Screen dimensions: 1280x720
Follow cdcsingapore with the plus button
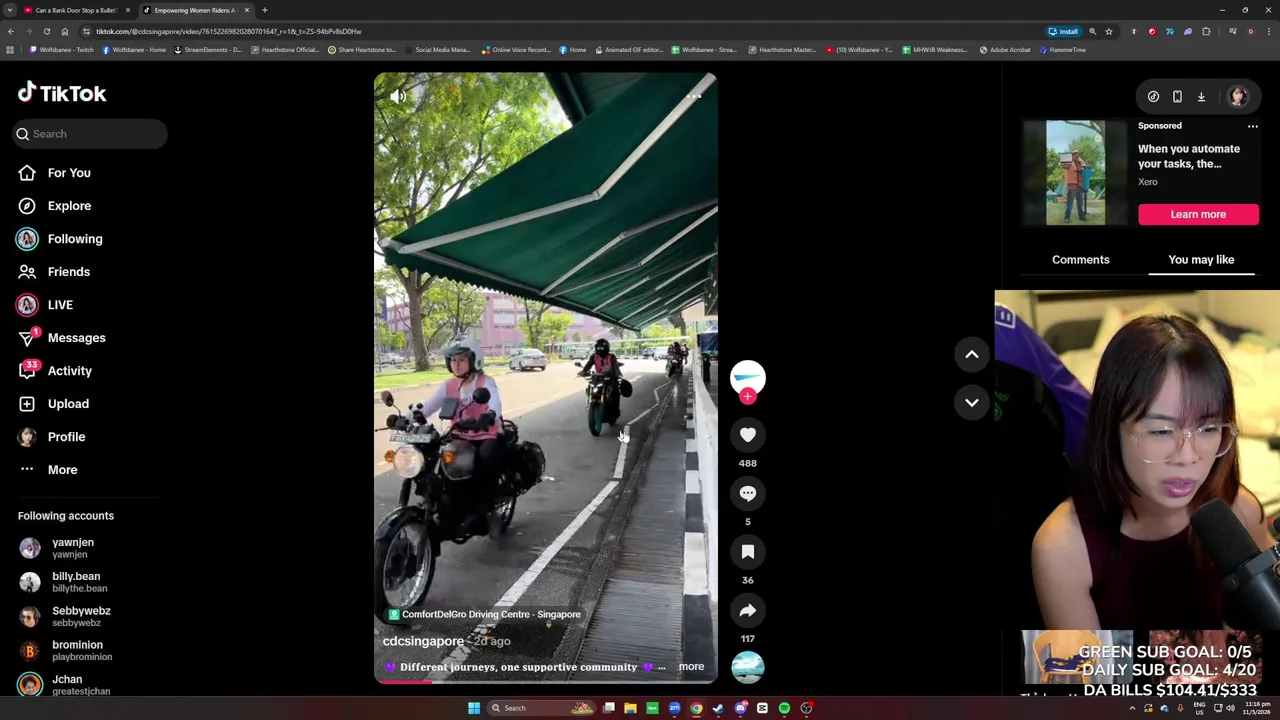tap(747, 397)
